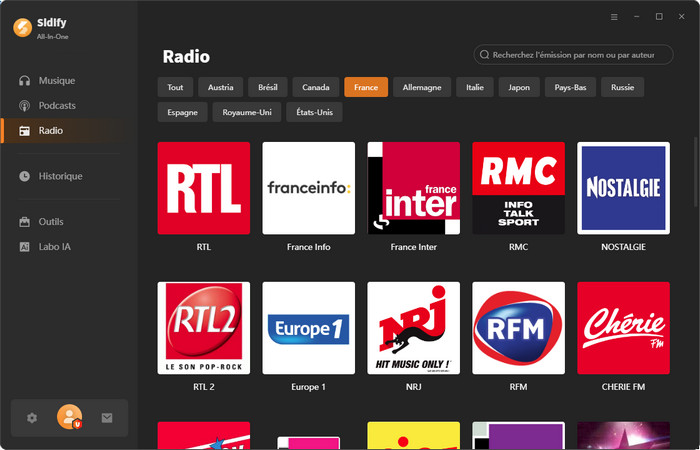Image resolution: width=700 pixels, height=450 pixels.
Task: Select the NRJ radio station tile
Action: click(413, 328)
